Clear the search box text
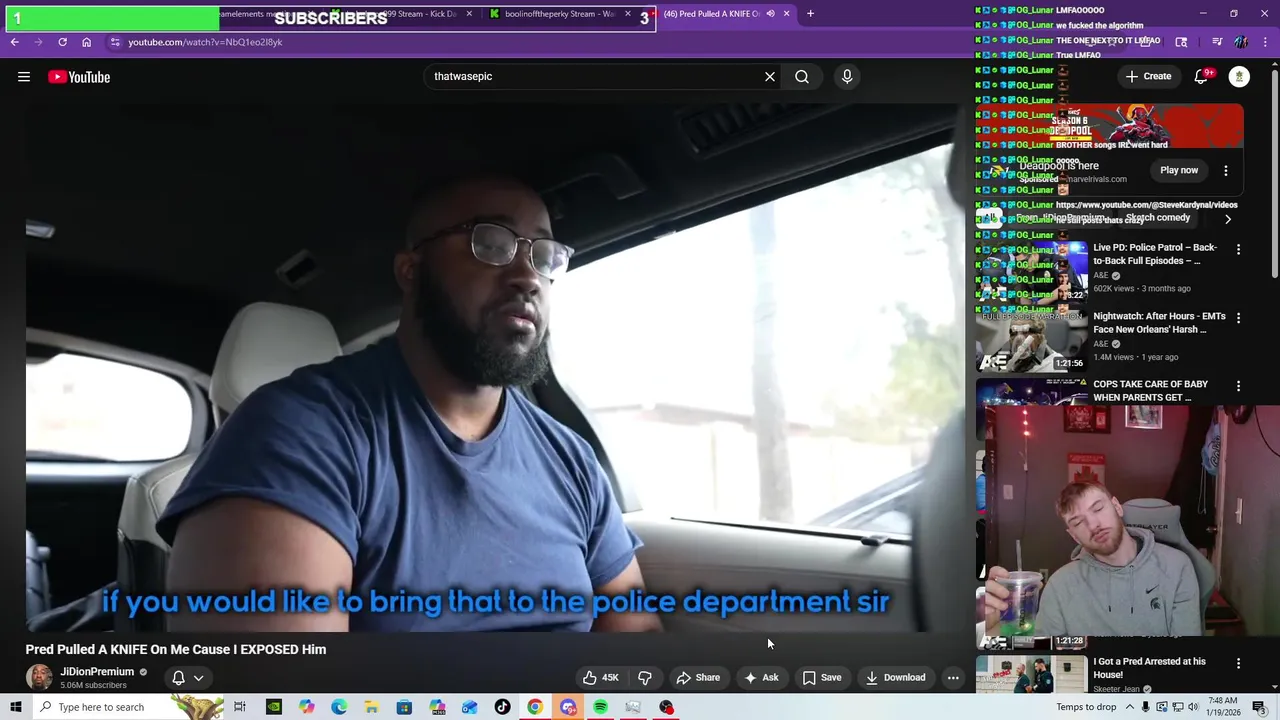1280x720 pixels. (x=770, y=76)
